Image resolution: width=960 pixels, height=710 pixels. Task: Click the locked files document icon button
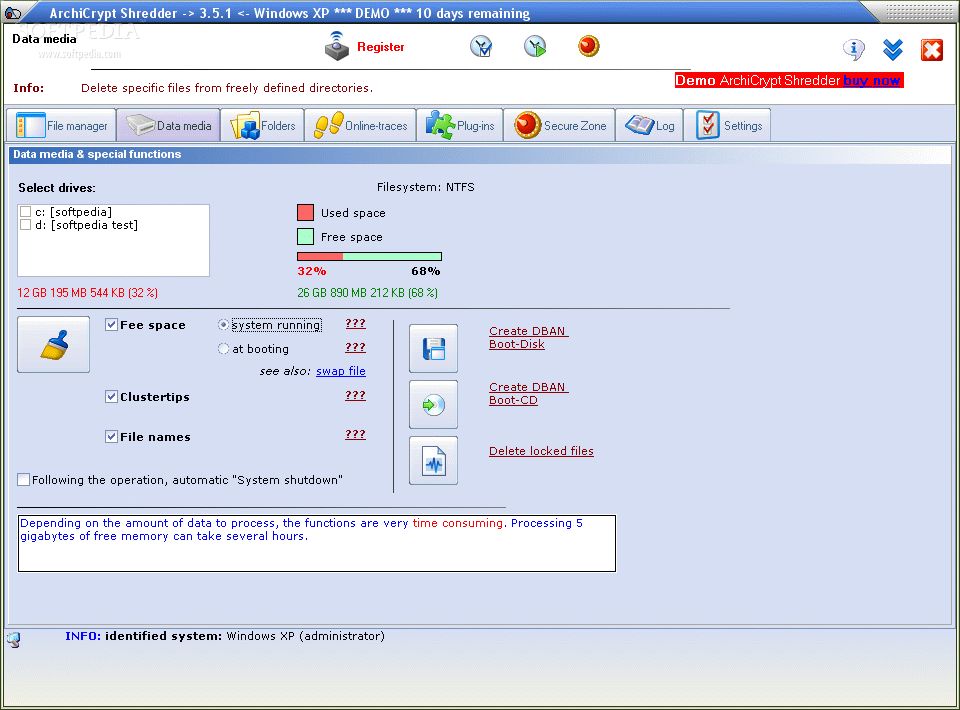coord(433,461)
